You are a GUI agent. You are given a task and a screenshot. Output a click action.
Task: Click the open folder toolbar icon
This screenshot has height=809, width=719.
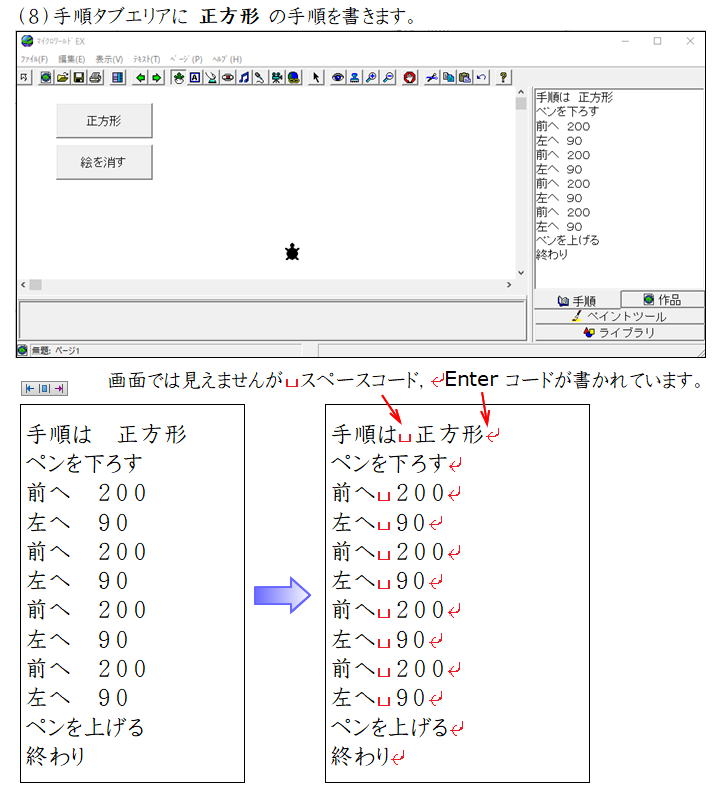pos(62,77)
